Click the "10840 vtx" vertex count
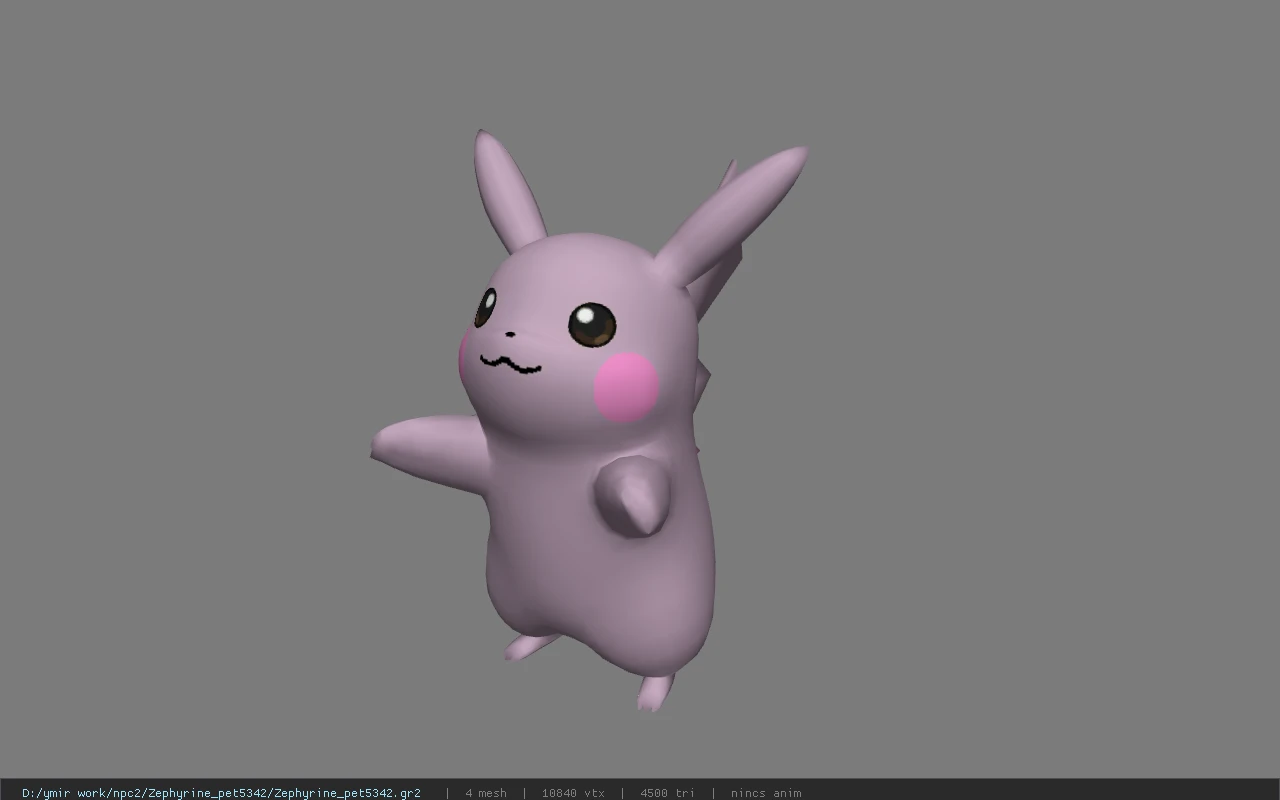Viewport: 1280px width, 800px height. point(573,793)
